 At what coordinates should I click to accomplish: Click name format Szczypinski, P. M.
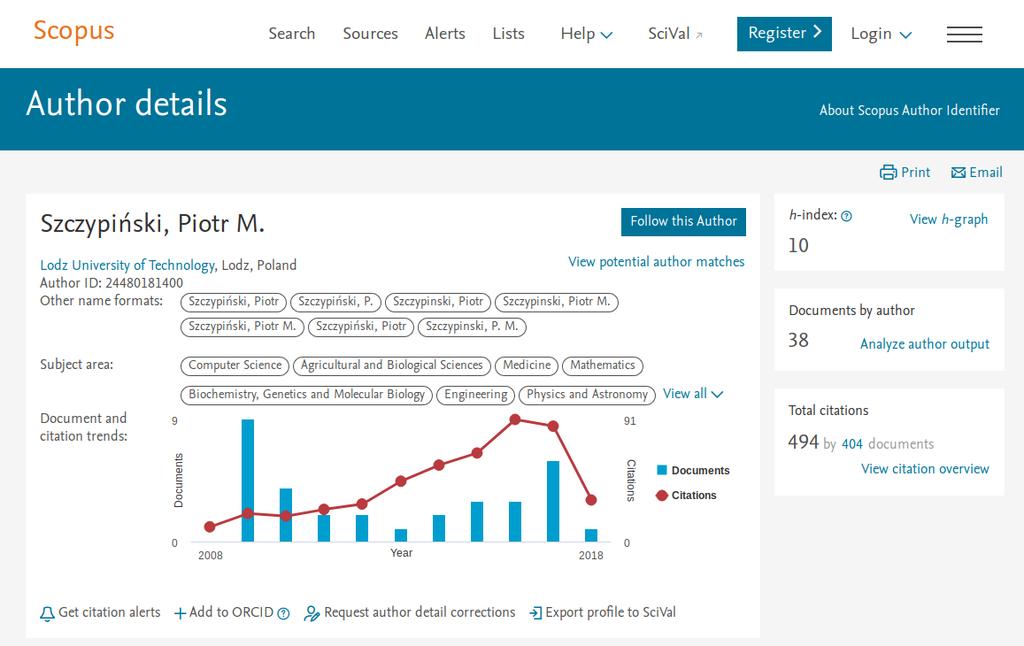pyautogui.click(x=472, y=327)
